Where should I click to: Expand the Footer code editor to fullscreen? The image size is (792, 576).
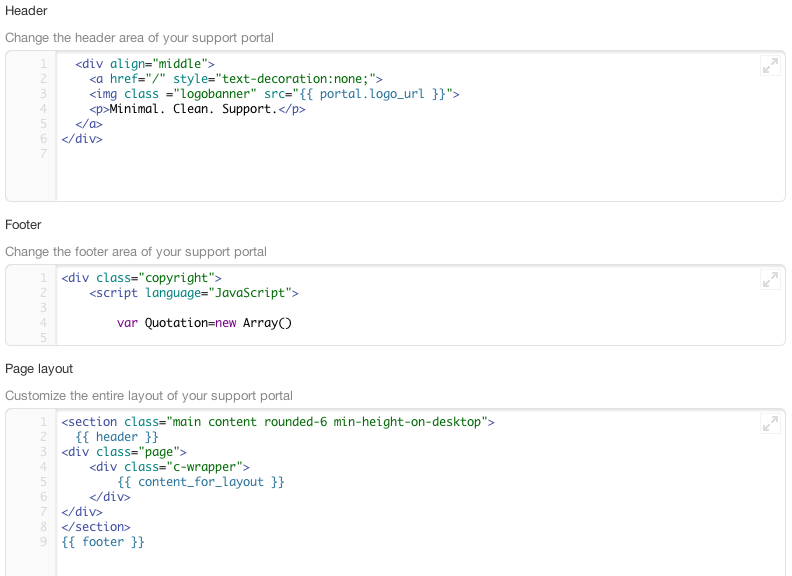[770, 279]
